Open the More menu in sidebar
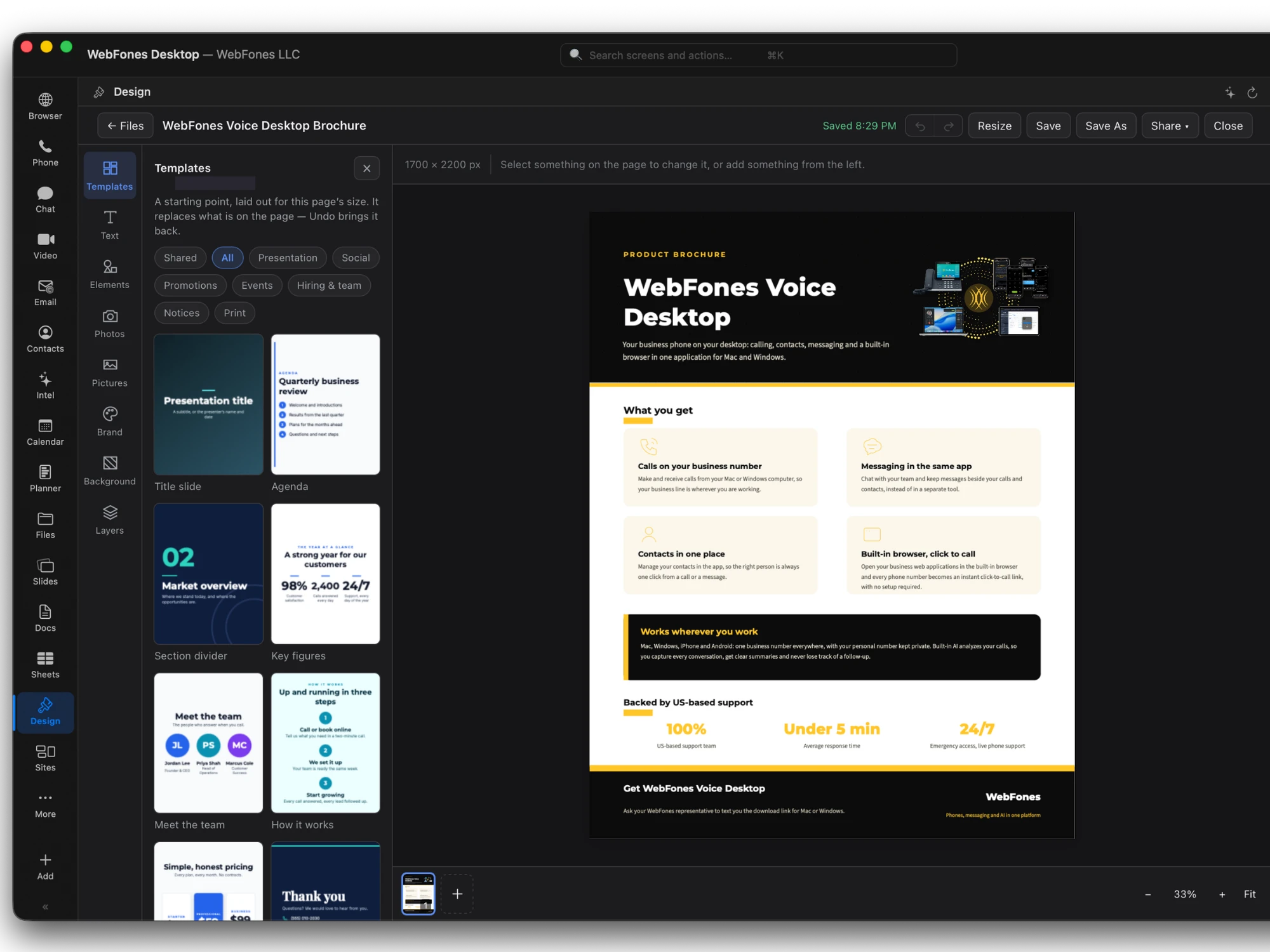1270x952 pixels. pos(45,805)
